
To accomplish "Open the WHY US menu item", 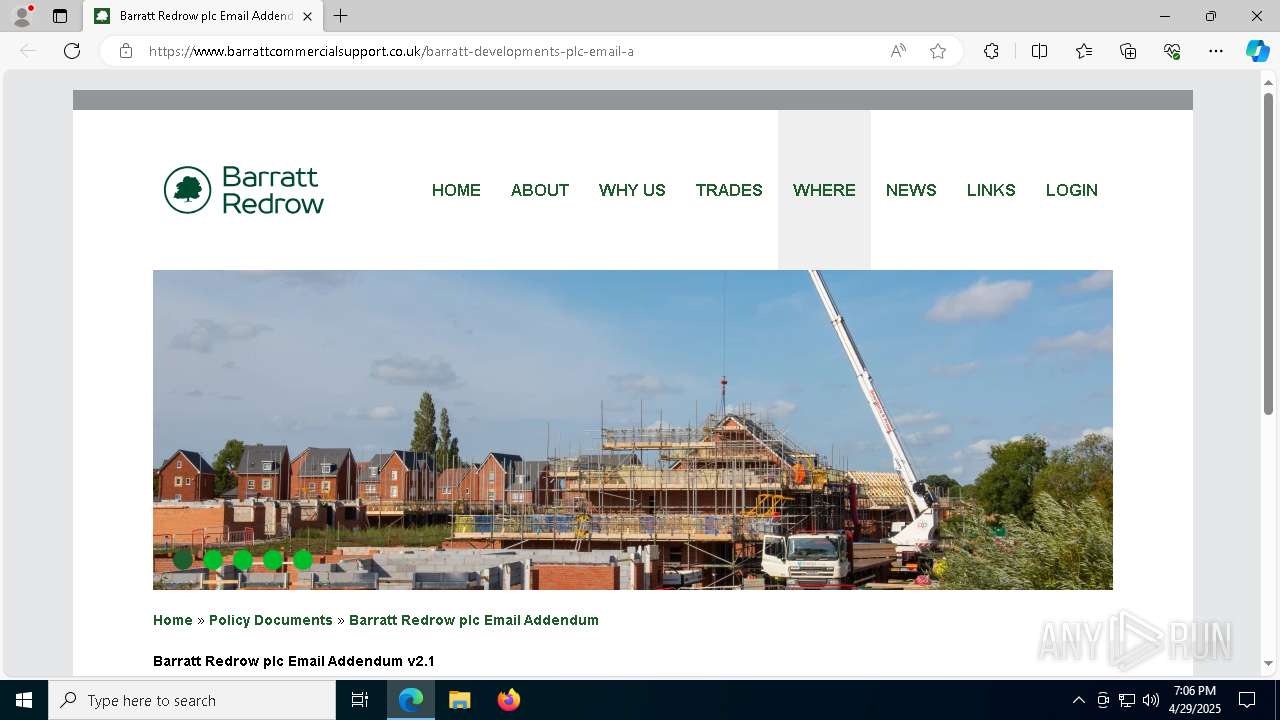I will tap(632, 190).
